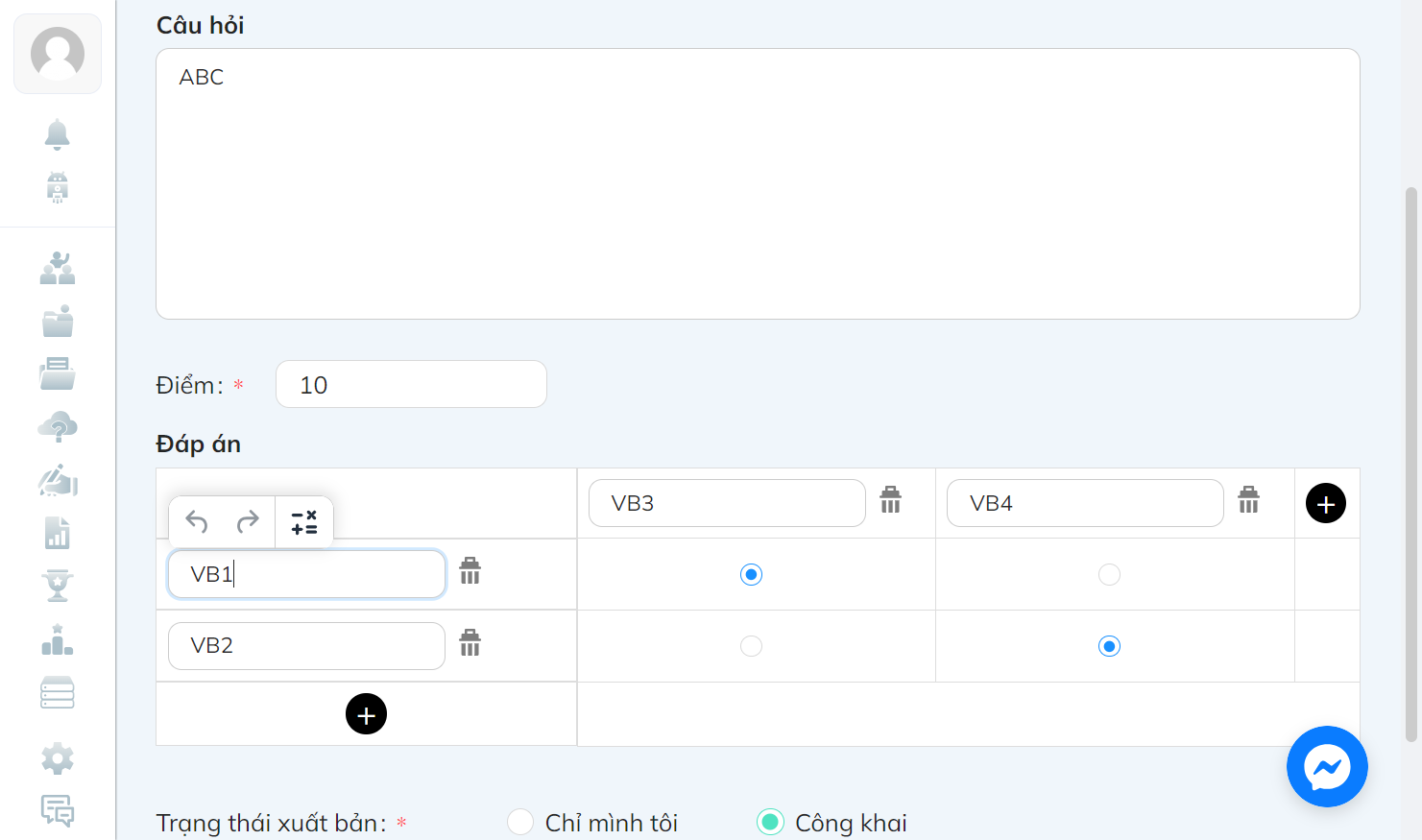1422x840 pixels.
Task: Choose the 'Công khai' publish option
Action: 770,822
